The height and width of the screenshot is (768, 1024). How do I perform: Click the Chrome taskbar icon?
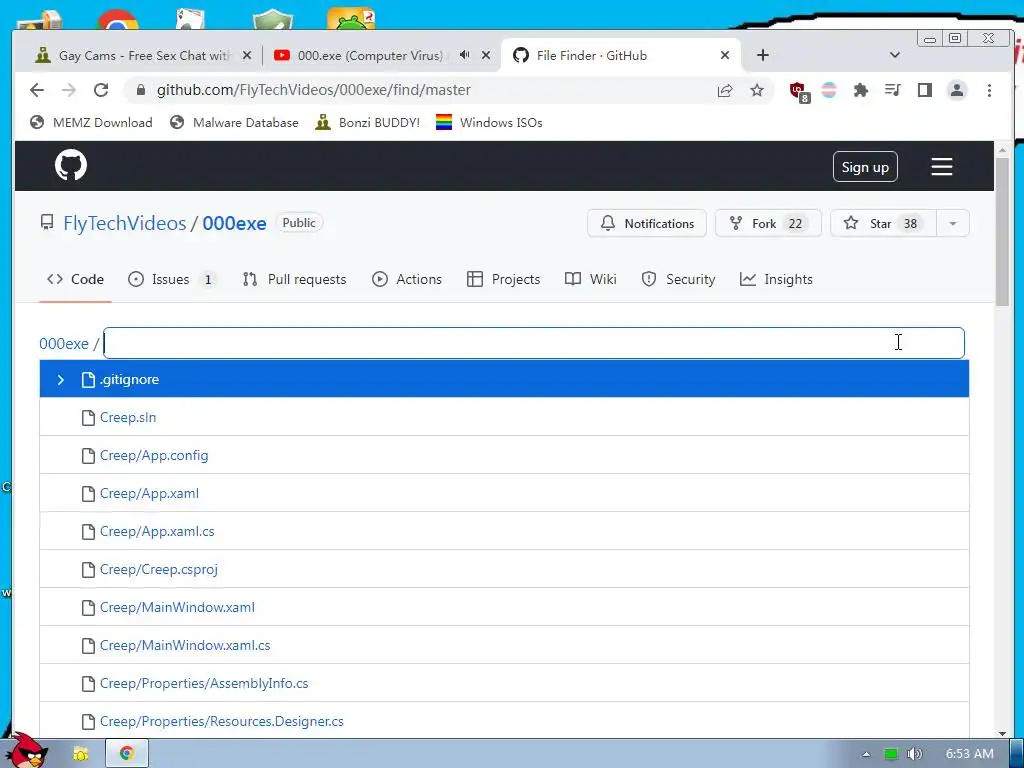(127, 753)
